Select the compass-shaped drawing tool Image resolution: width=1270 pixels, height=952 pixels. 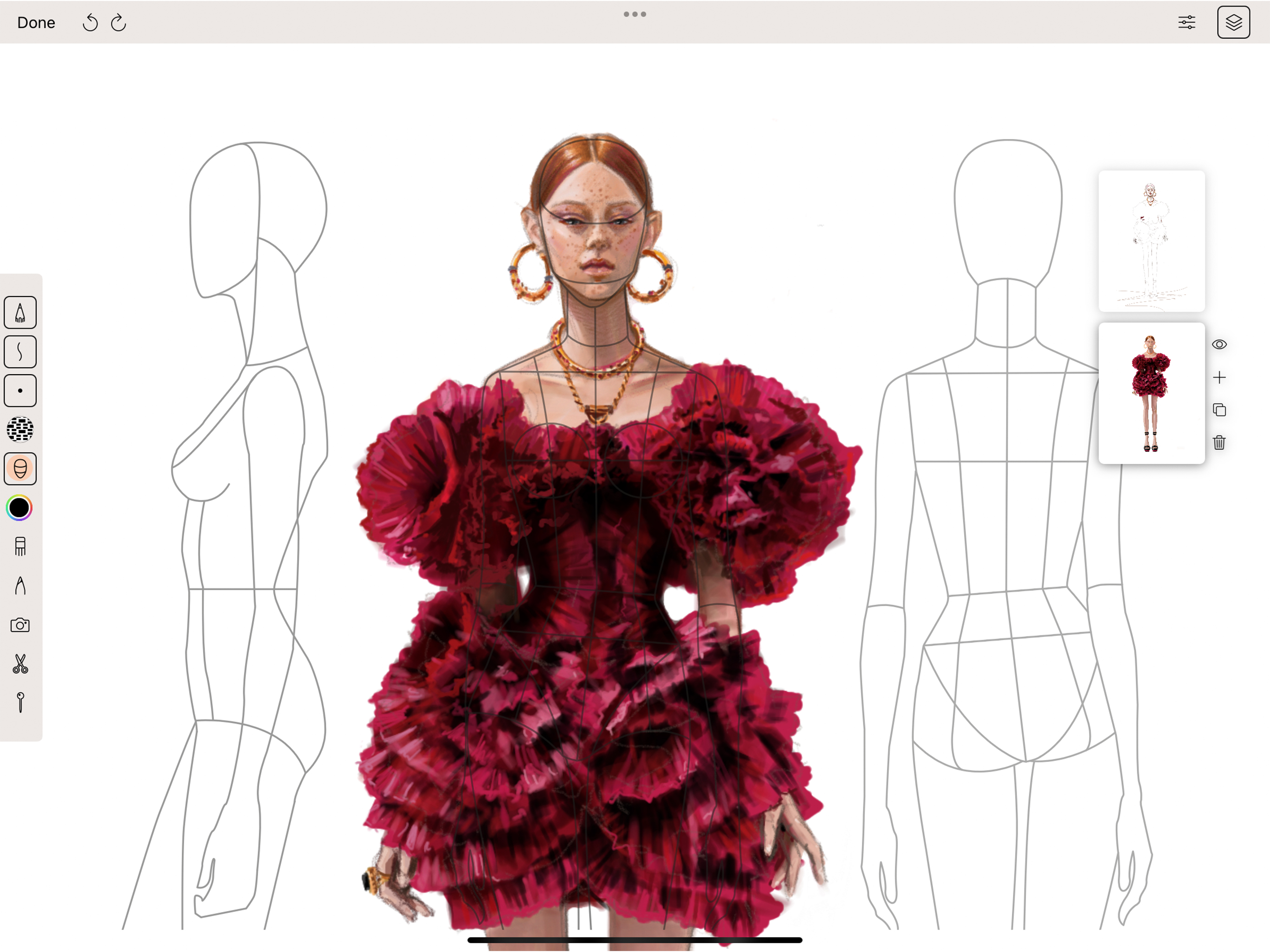[x=20, y=585]
